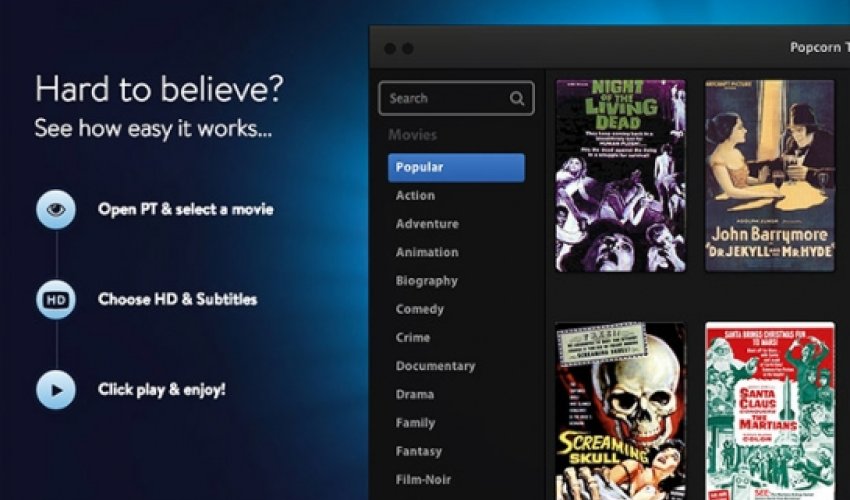Click the Popcorn Time window title
The image size is (850, 500).
[x=820, y=48]
